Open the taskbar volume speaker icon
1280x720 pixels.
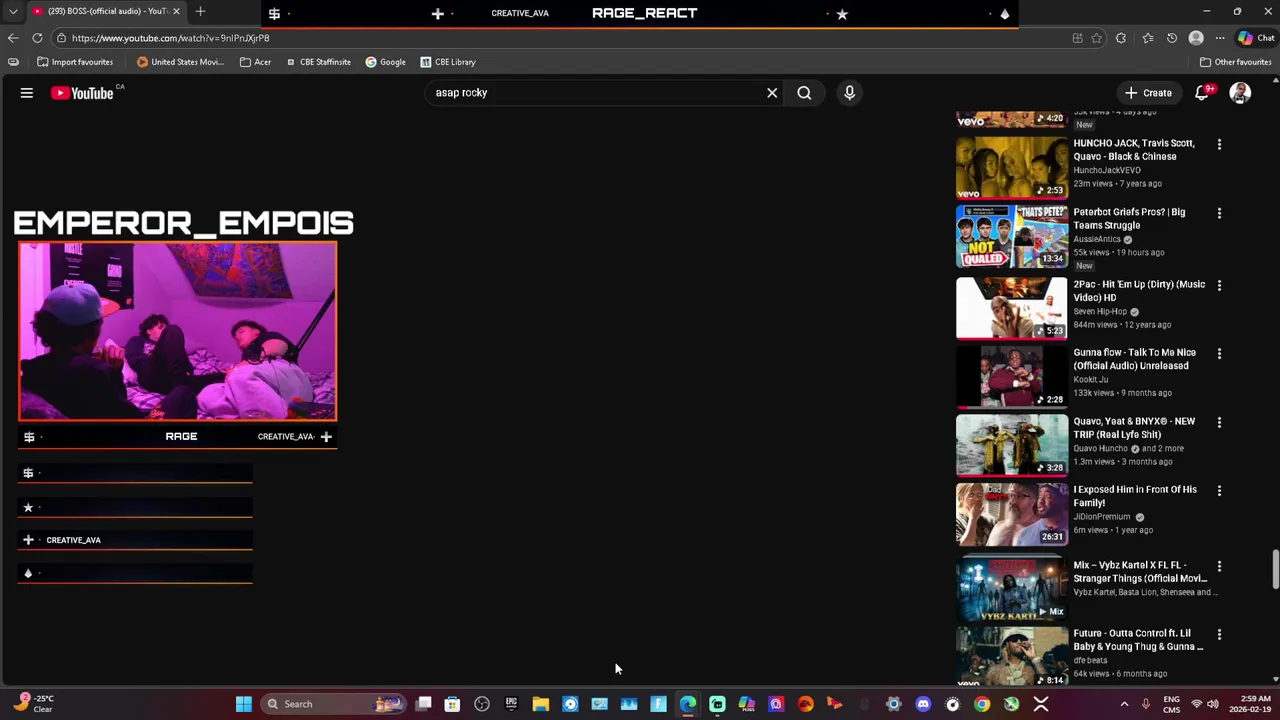pyautogui.click(x=1213, y=704)
